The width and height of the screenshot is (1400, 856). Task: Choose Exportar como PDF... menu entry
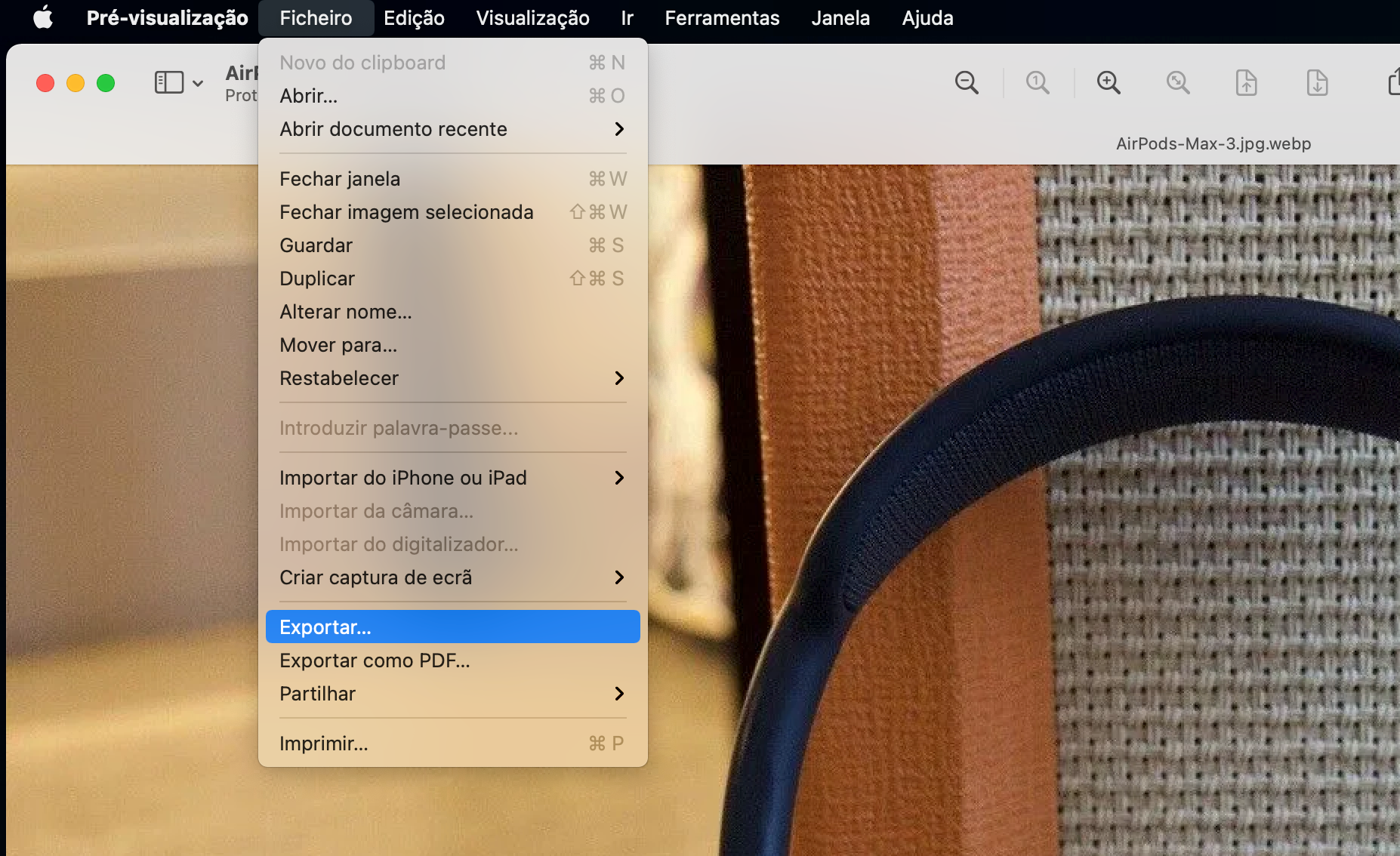coord(452,660)
